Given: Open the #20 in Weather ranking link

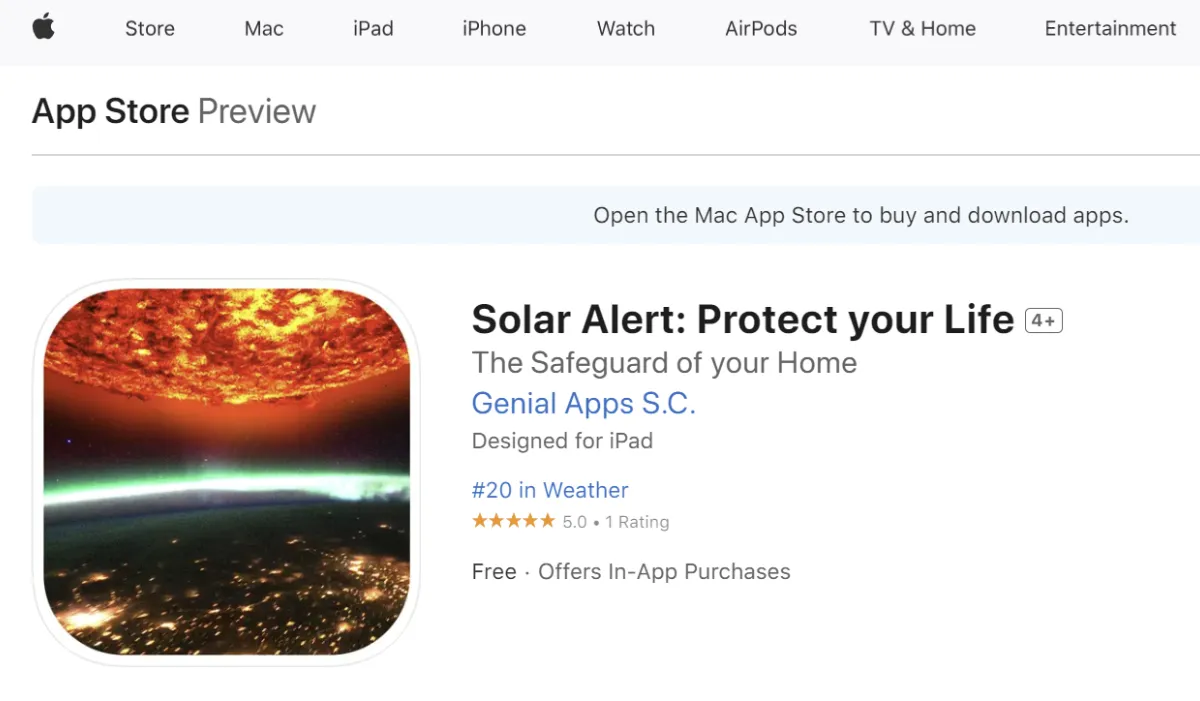Looking at the screenshot, I should (x=550, y=490).
